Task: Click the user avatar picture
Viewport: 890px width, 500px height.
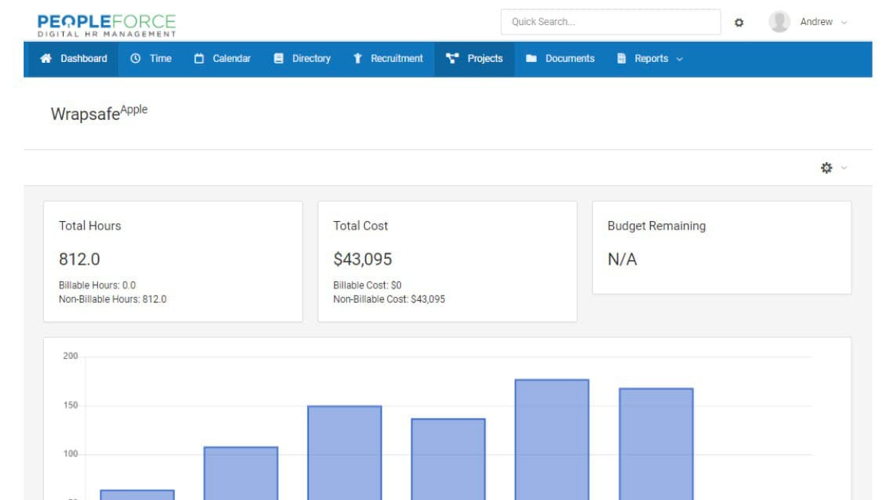Action: click(779, 22)
